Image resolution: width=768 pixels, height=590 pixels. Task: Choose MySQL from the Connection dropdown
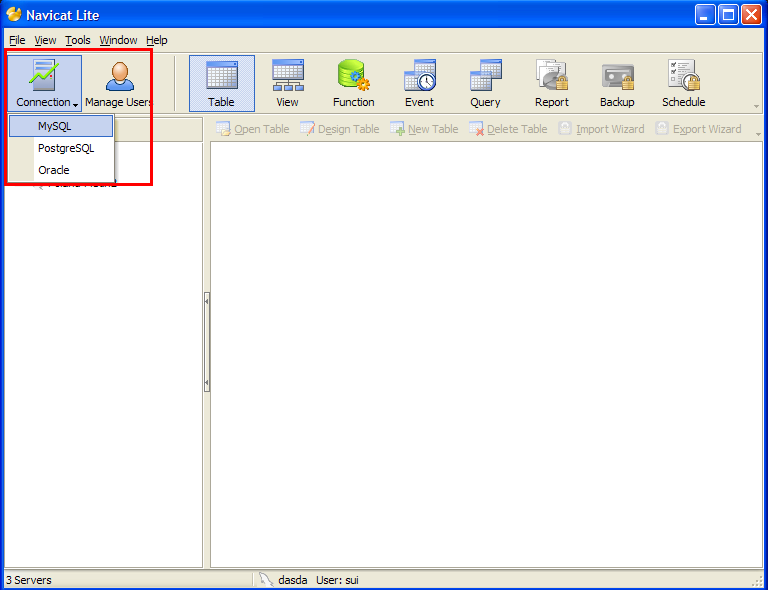pos(61,126)
